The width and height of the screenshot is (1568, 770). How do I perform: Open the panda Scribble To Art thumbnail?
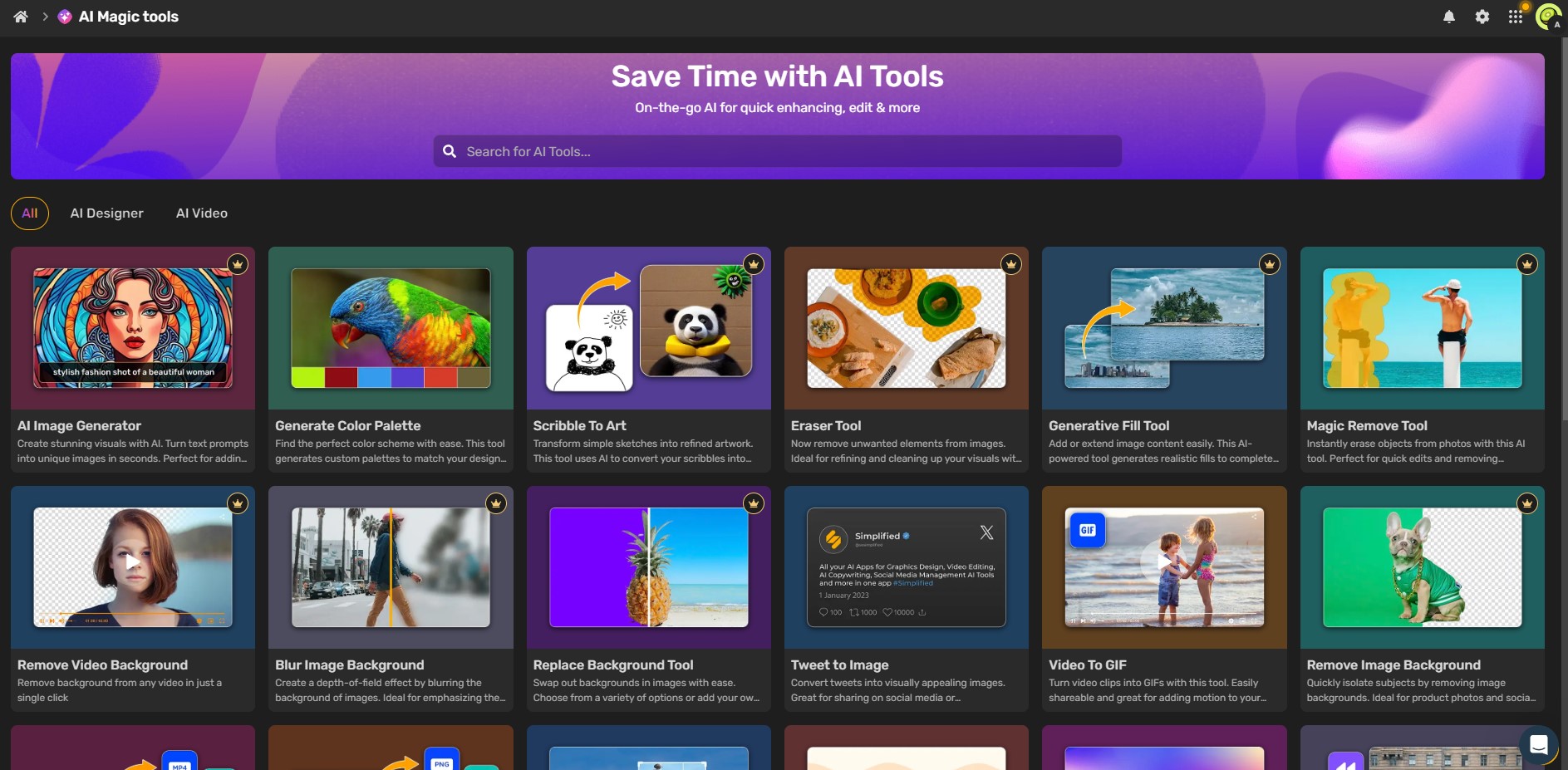pos(649,328)
